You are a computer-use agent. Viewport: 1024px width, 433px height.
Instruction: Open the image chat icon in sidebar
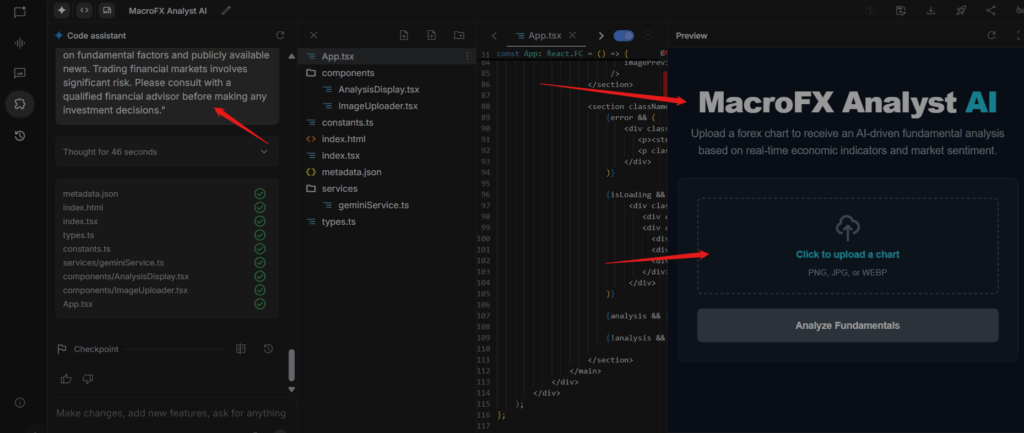20,73
